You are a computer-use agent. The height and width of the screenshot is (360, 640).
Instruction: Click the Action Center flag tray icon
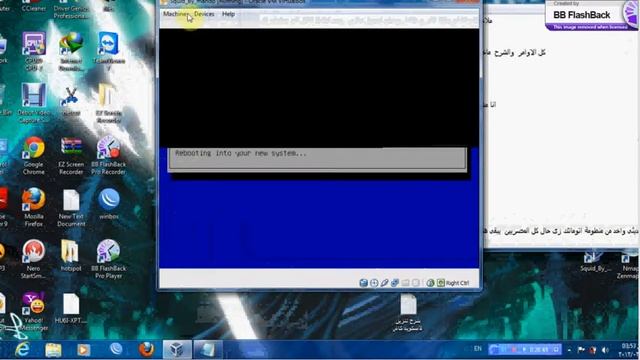(x=581, y=350)
